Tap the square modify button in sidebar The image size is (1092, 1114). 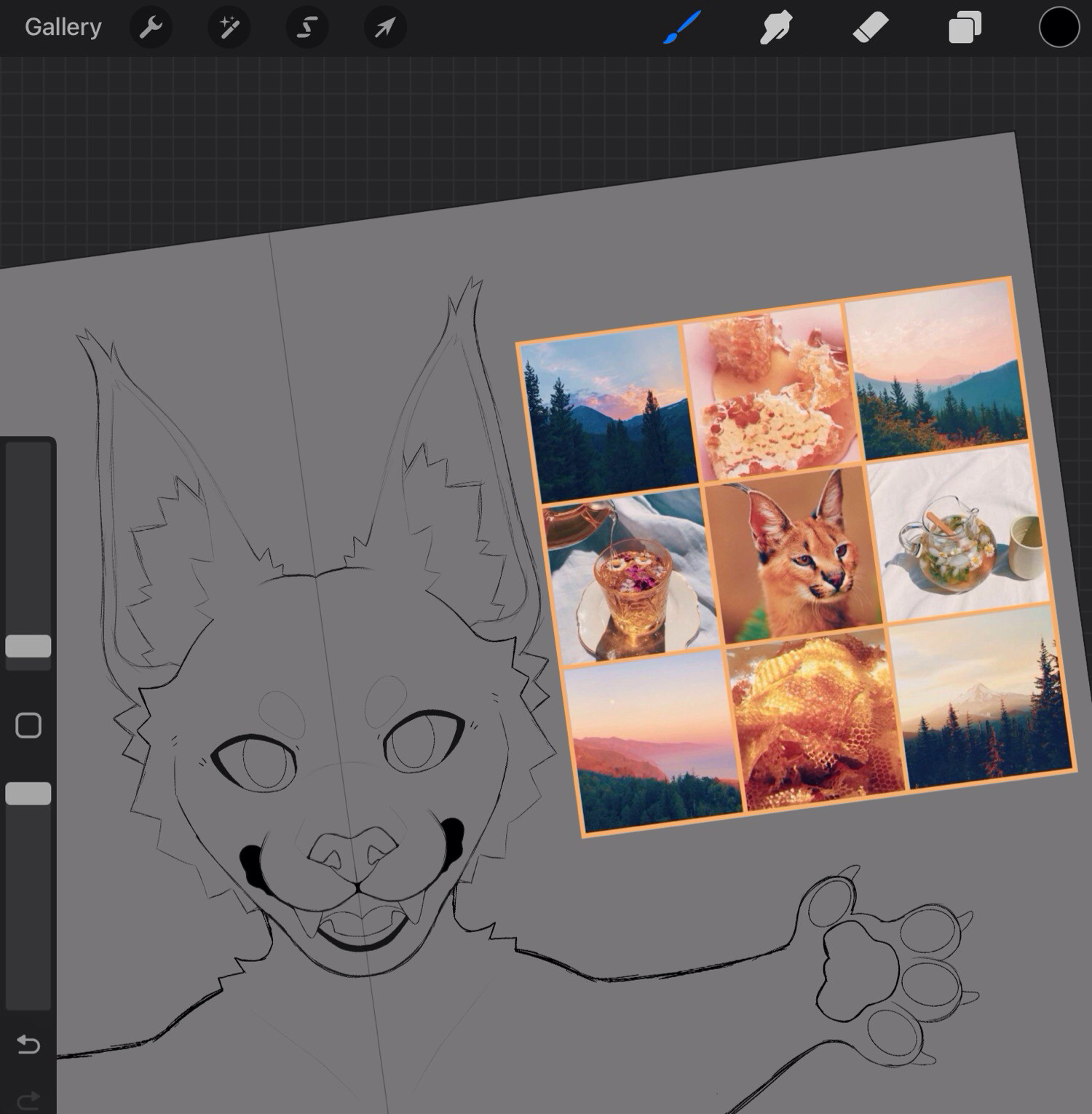(28, 725)
